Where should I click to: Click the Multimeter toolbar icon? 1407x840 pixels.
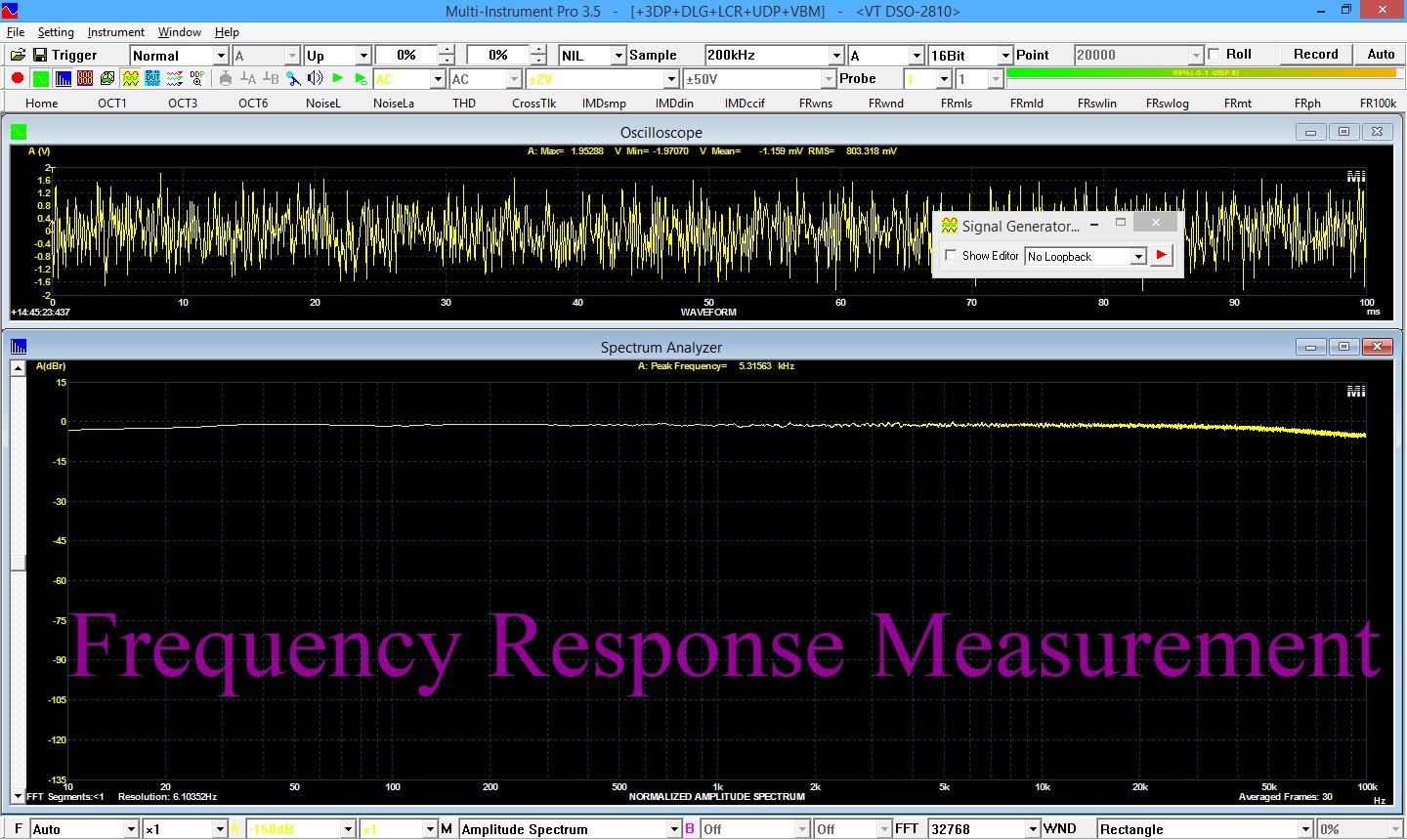85,78
